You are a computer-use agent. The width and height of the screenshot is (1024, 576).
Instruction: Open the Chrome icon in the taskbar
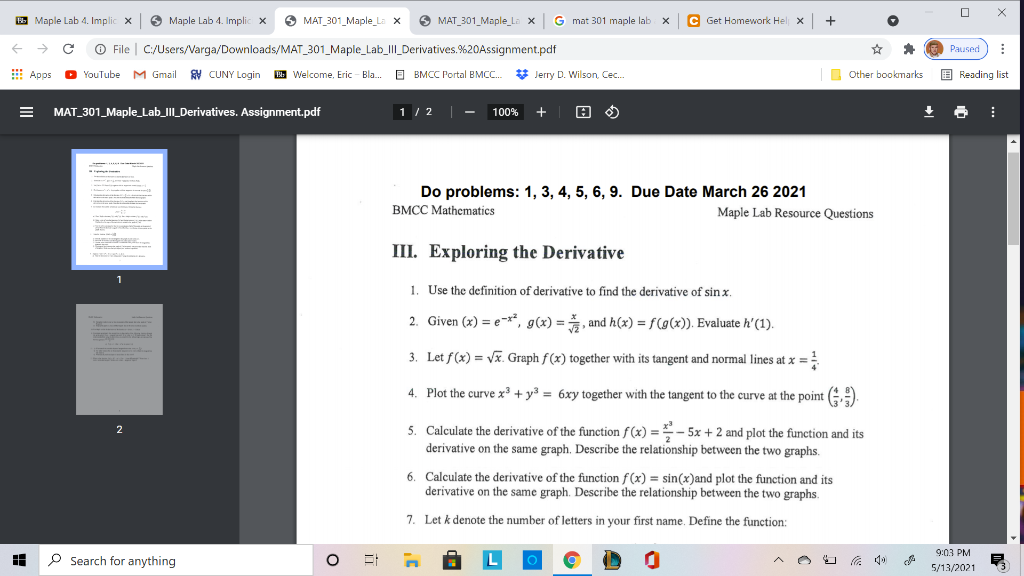pyautogui.click(x=572, y=560)
